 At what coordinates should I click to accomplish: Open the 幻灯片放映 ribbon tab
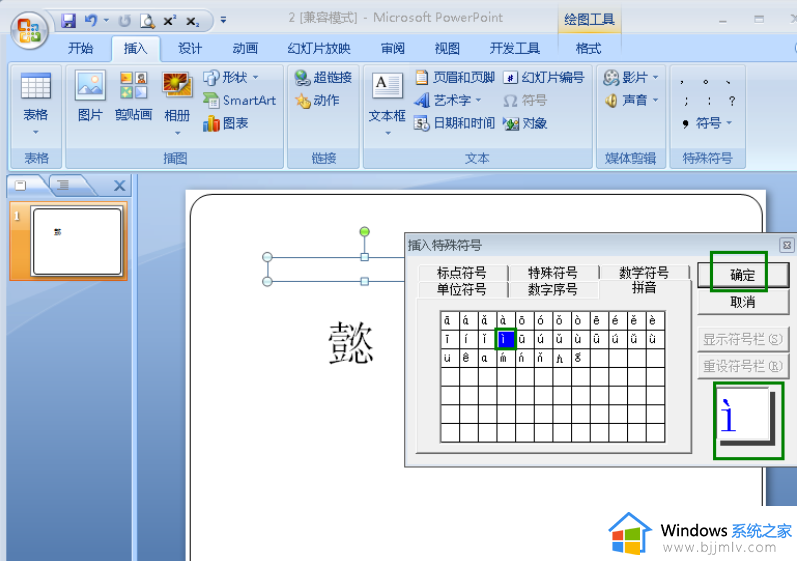pyautogui.click(x=319, y=48)
